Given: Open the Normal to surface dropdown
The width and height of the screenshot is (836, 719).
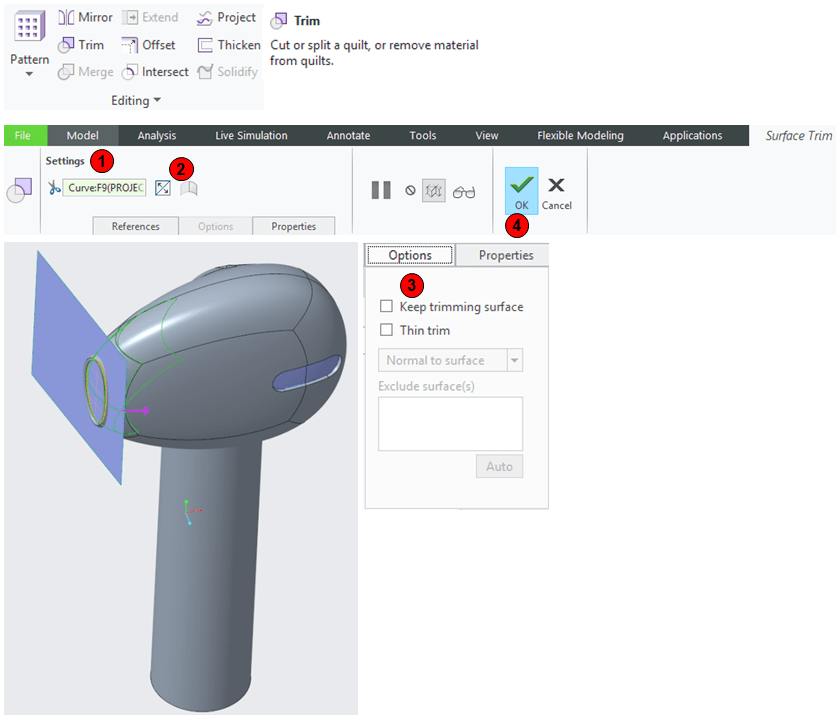Looking at the screenshot, I should point(515,360).
